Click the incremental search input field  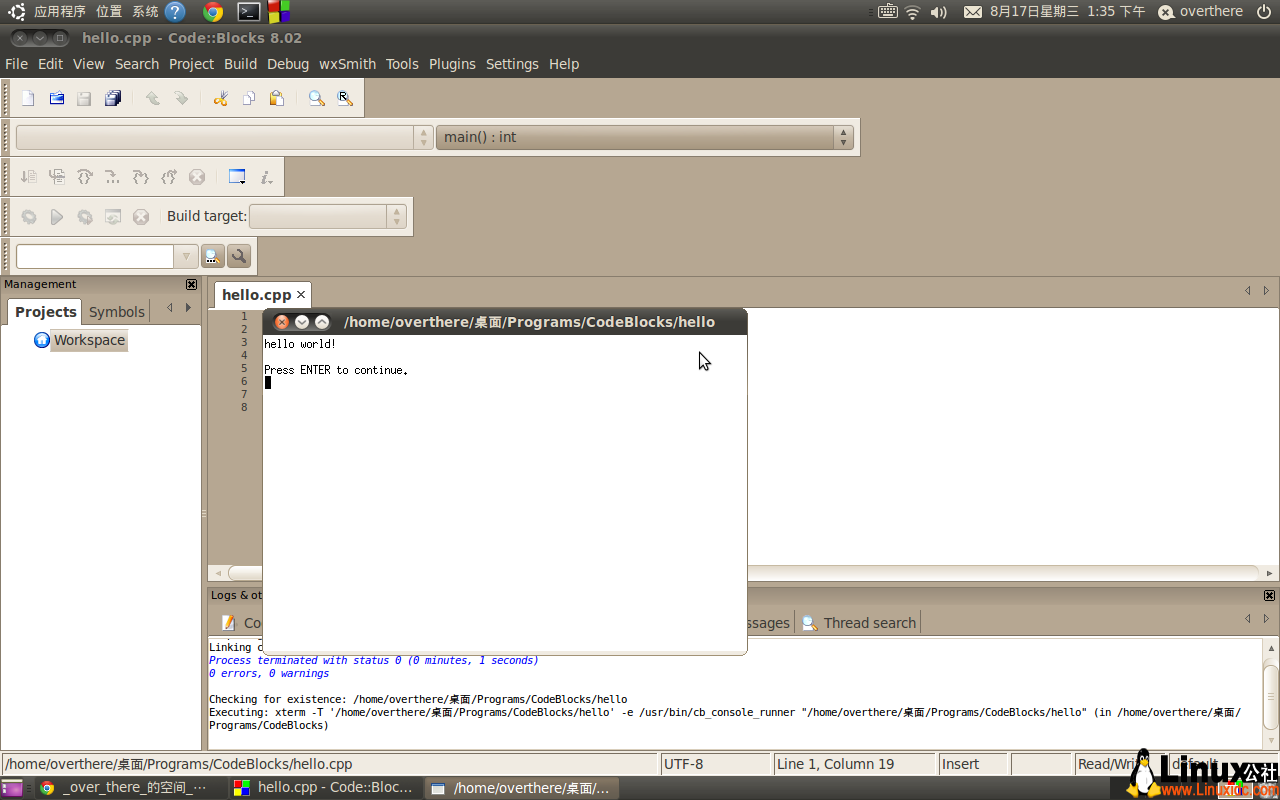(x=95, y=256)
